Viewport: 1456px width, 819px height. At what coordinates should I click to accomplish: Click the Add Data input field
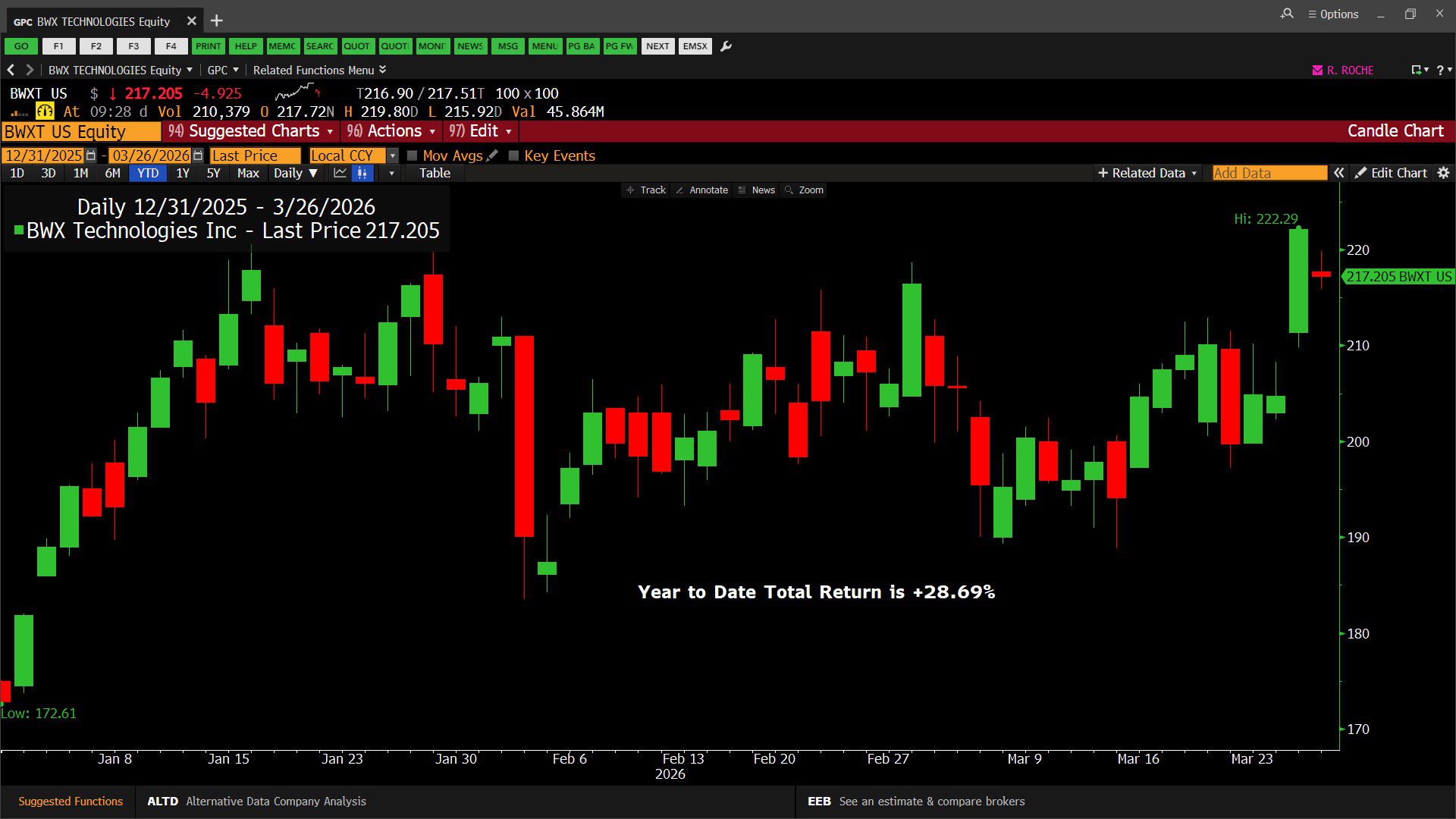pos(1269,173)
